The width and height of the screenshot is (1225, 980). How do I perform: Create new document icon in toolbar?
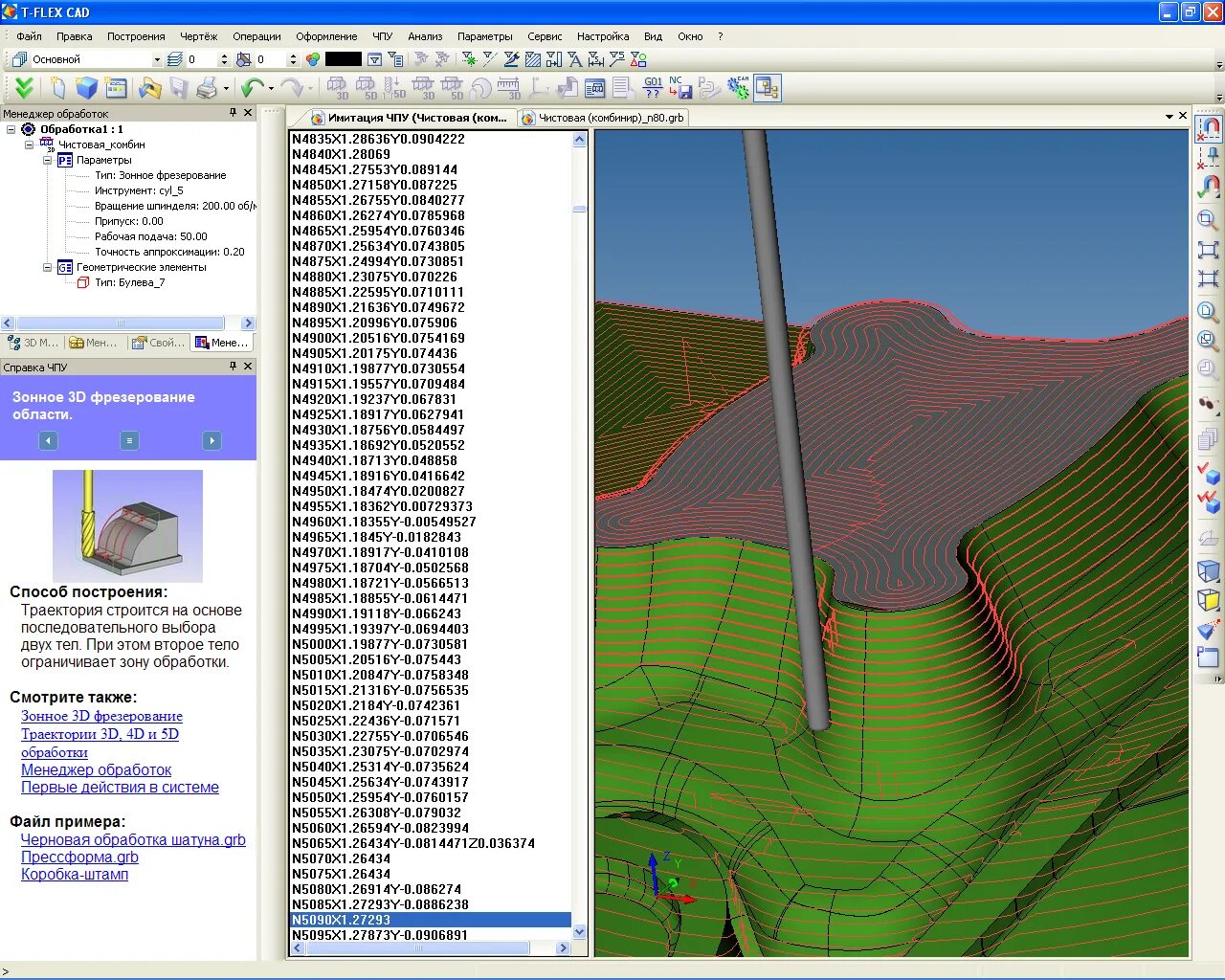[57, 88]
